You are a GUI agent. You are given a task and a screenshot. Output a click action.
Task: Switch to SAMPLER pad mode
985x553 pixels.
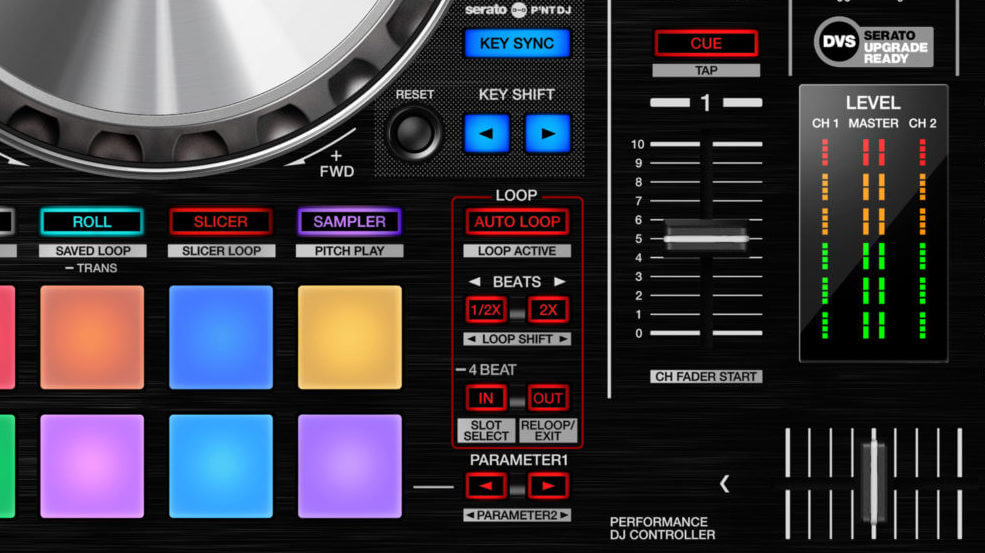[349, 221]
